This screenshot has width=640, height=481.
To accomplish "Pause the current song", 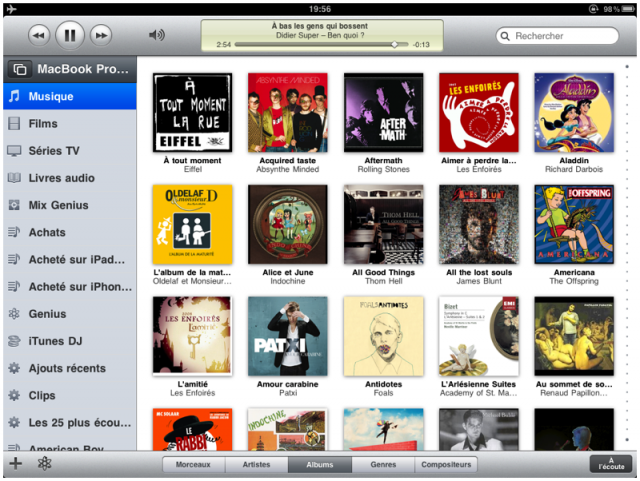I will point(70,36).
